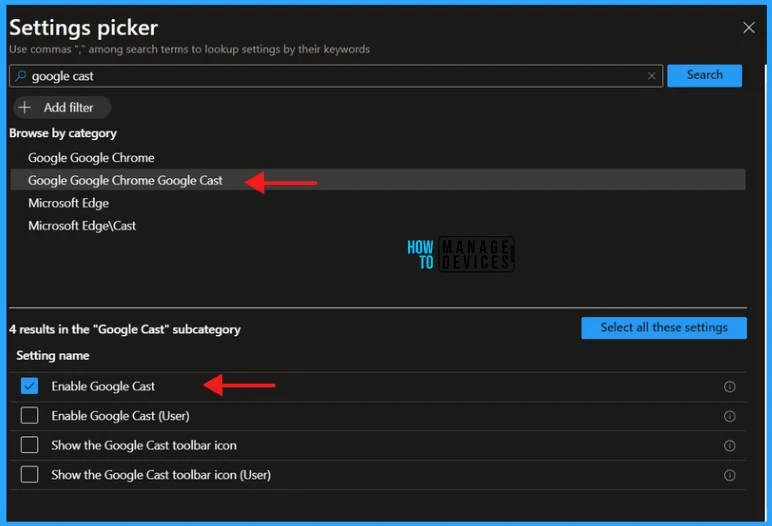Click the plus icon on Add filter
Screen dimensions: 772x526
click(26, 108)
